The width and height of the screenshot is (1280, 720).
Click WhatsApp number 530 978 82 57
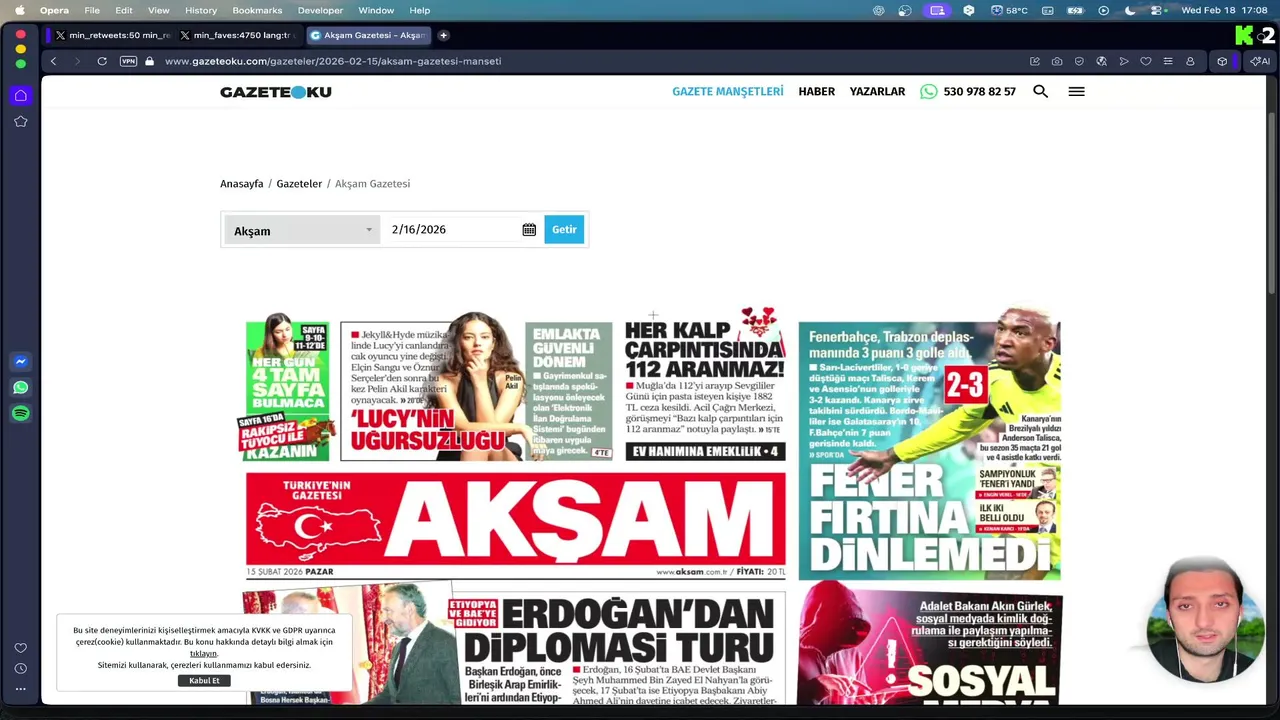pyautogui.click(x=968, y=91)
